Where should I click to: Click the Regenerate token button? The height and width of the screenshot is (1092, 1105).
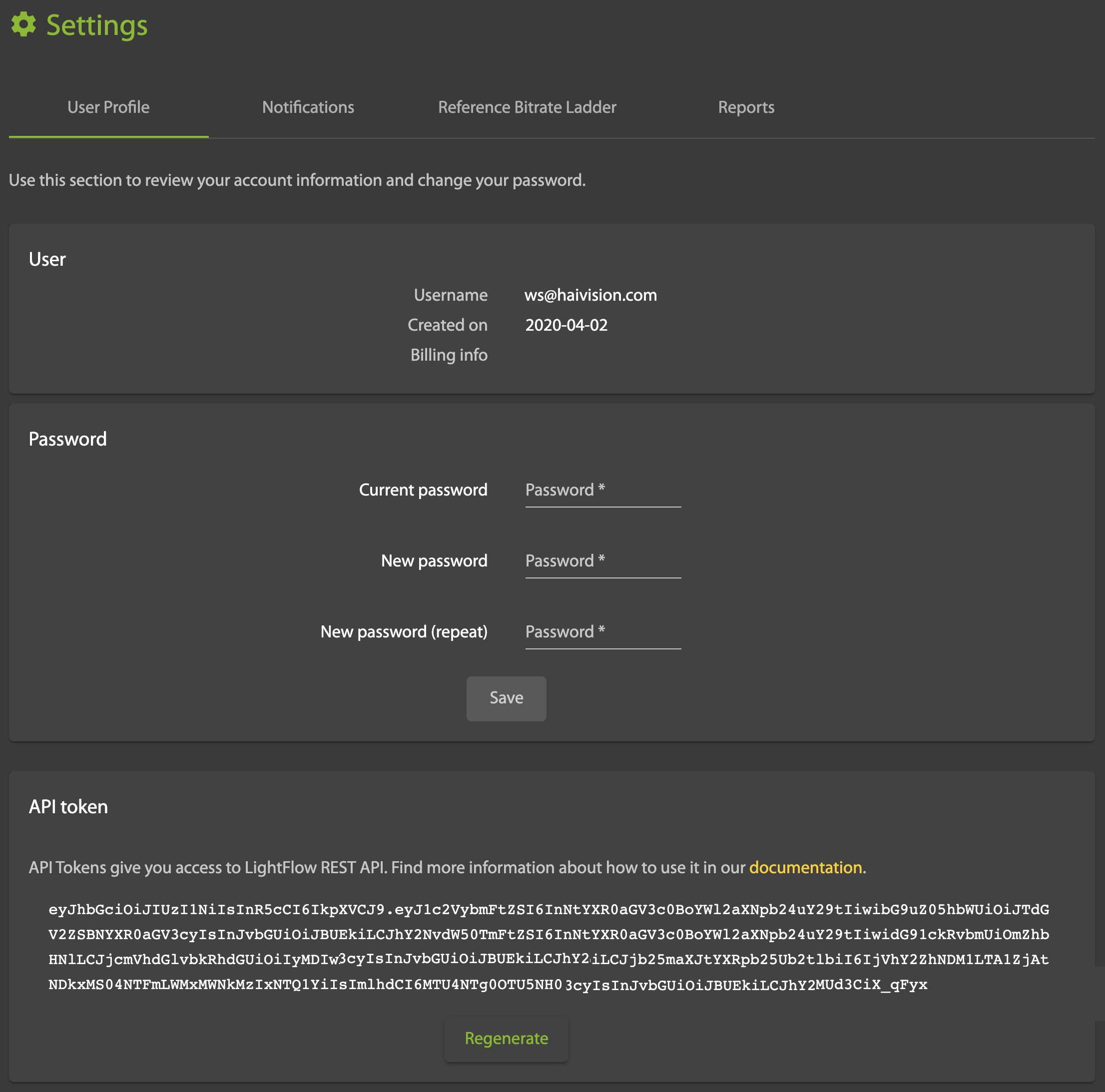click(x=506, y=1038)
